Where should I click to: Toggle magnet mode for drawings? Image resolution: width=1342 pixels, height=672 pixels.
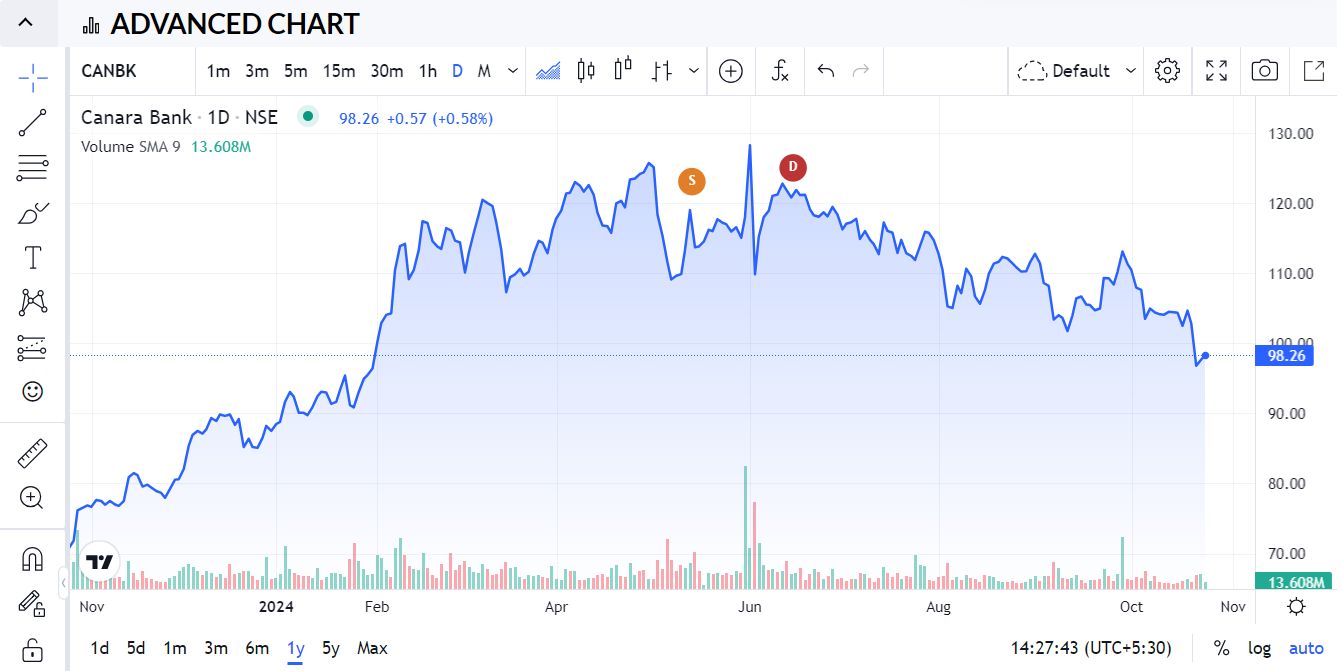[32, 558]
